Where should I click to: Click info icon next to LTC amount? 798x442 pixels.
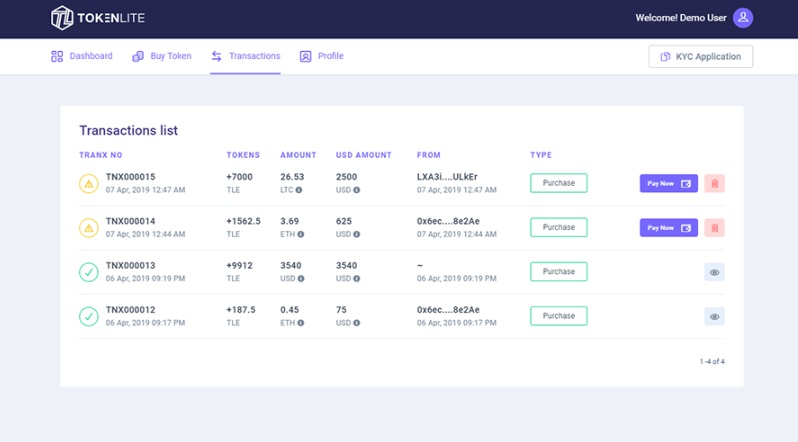pos(300,190)
